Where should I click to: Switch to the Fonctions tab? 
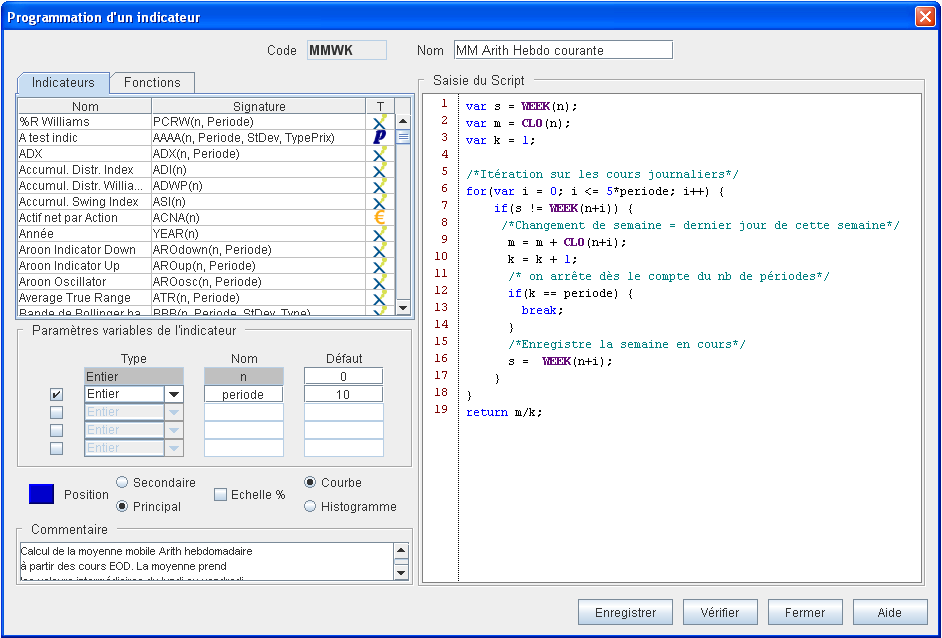pyautogui.click(x=152, y=83)
